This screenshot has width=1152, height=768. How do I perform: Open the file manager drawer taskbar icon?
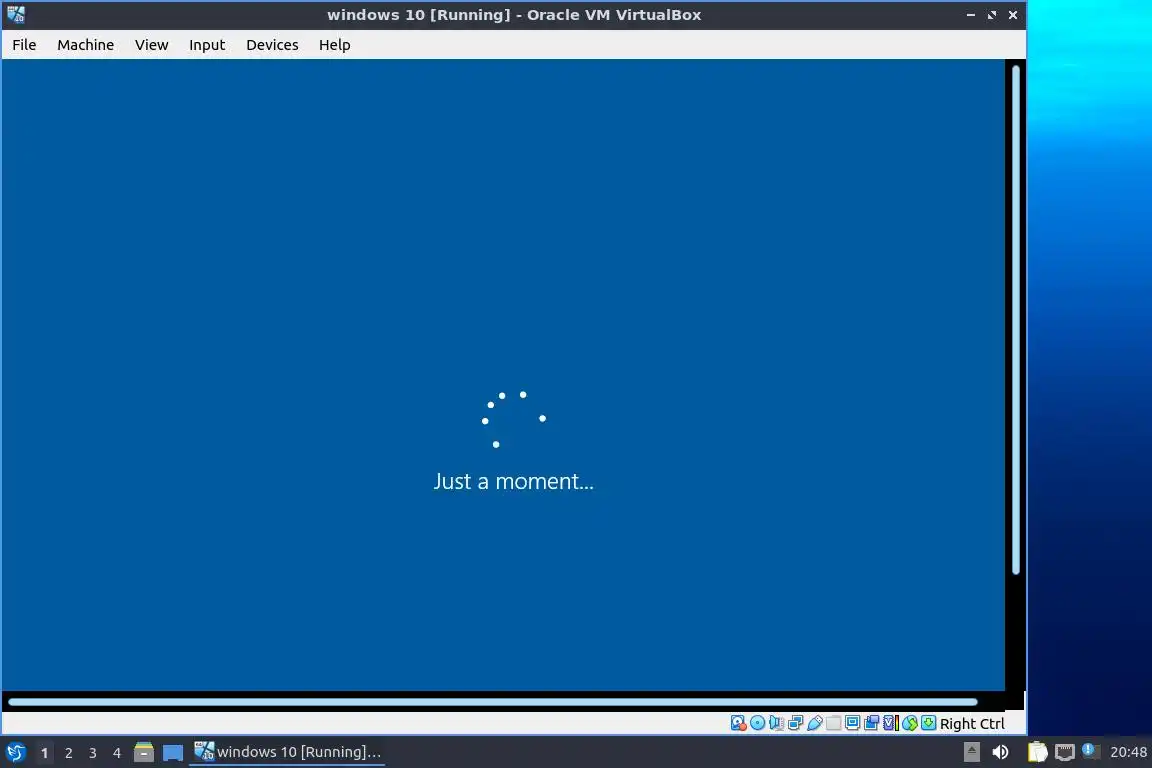(144, 752)
